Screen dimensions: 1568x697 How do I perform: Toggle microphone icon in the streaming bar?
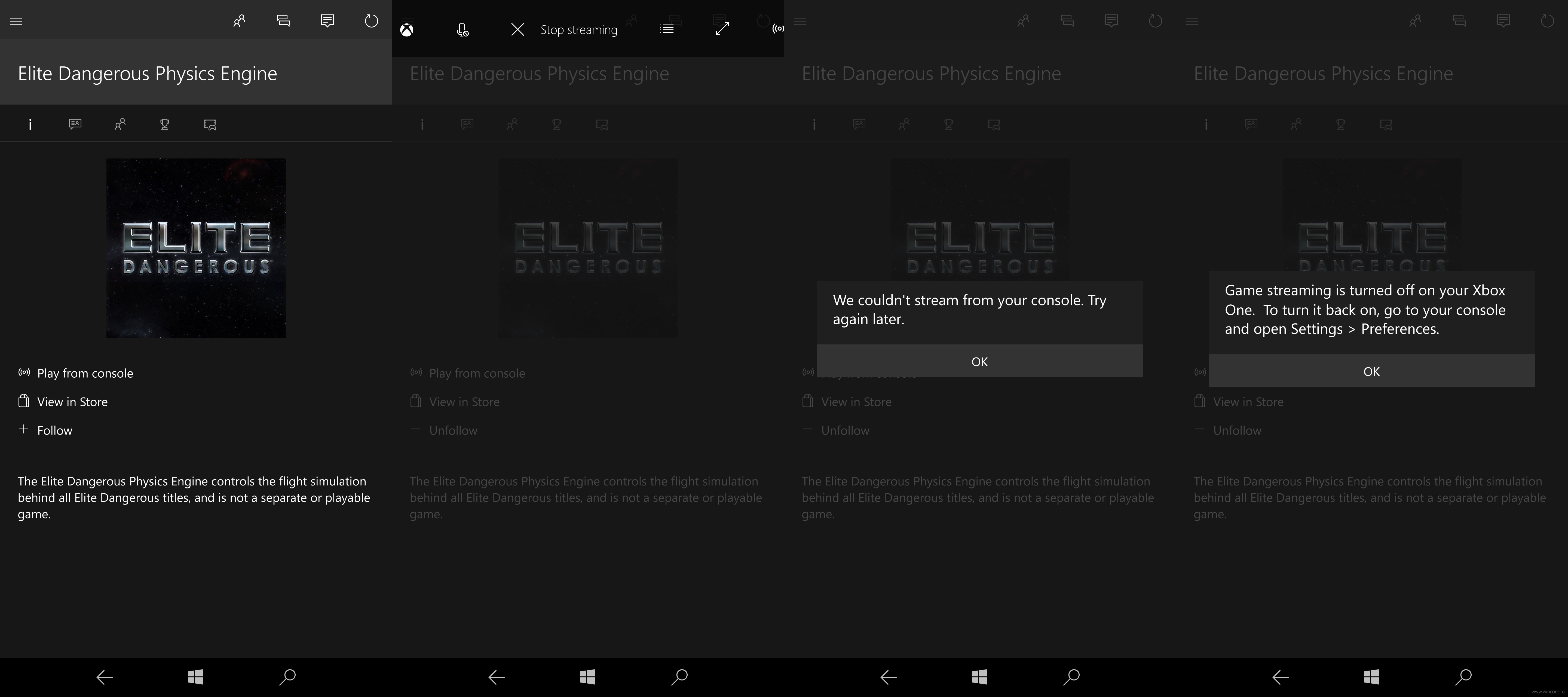463,30
